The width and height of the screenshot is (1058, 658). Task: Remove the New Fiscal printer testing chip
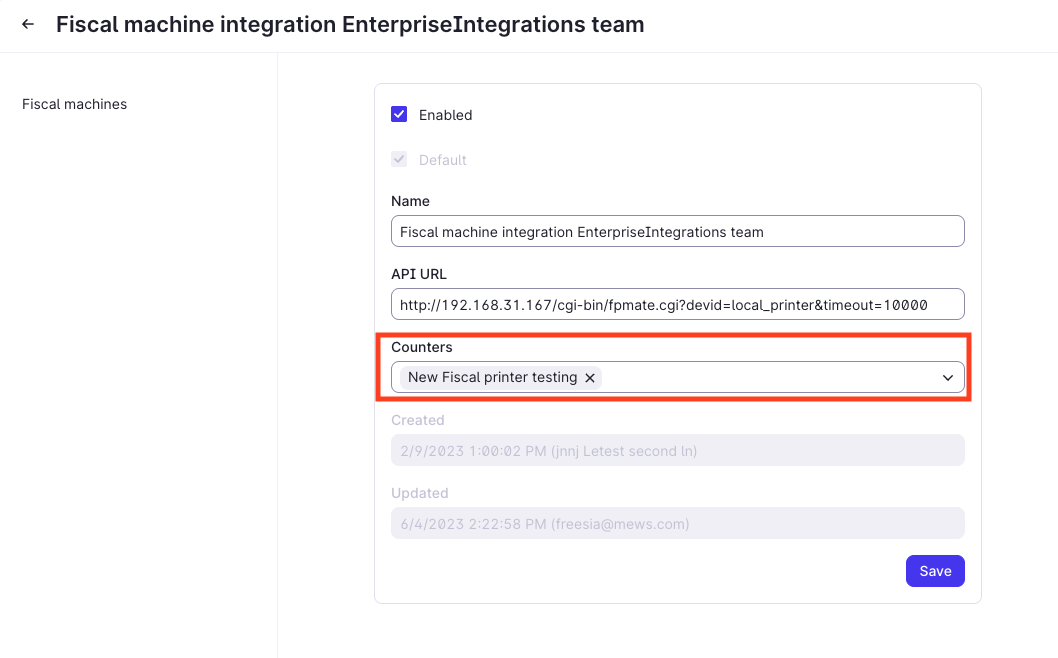click(590, 378)
